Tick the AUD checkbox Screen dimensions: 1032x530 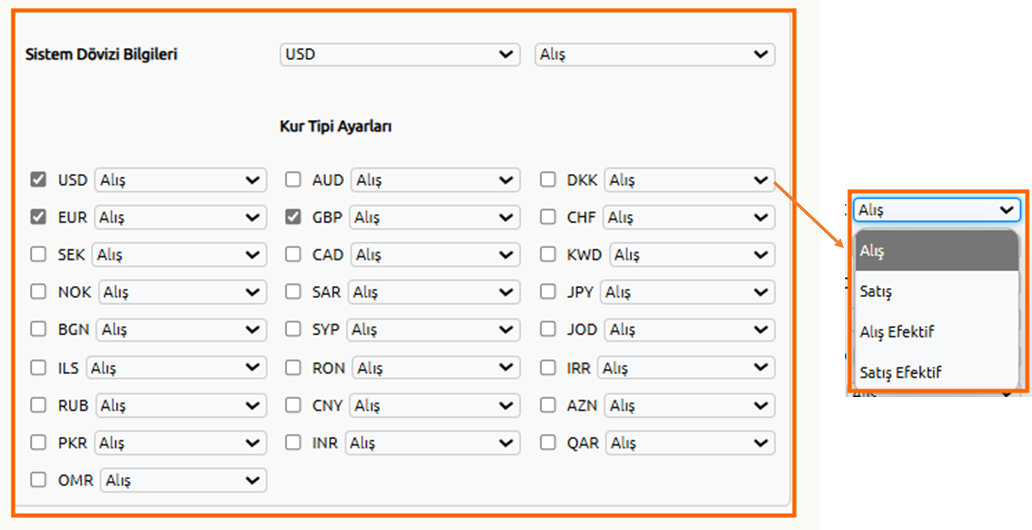pyautogui.click(x=293, y=179)
